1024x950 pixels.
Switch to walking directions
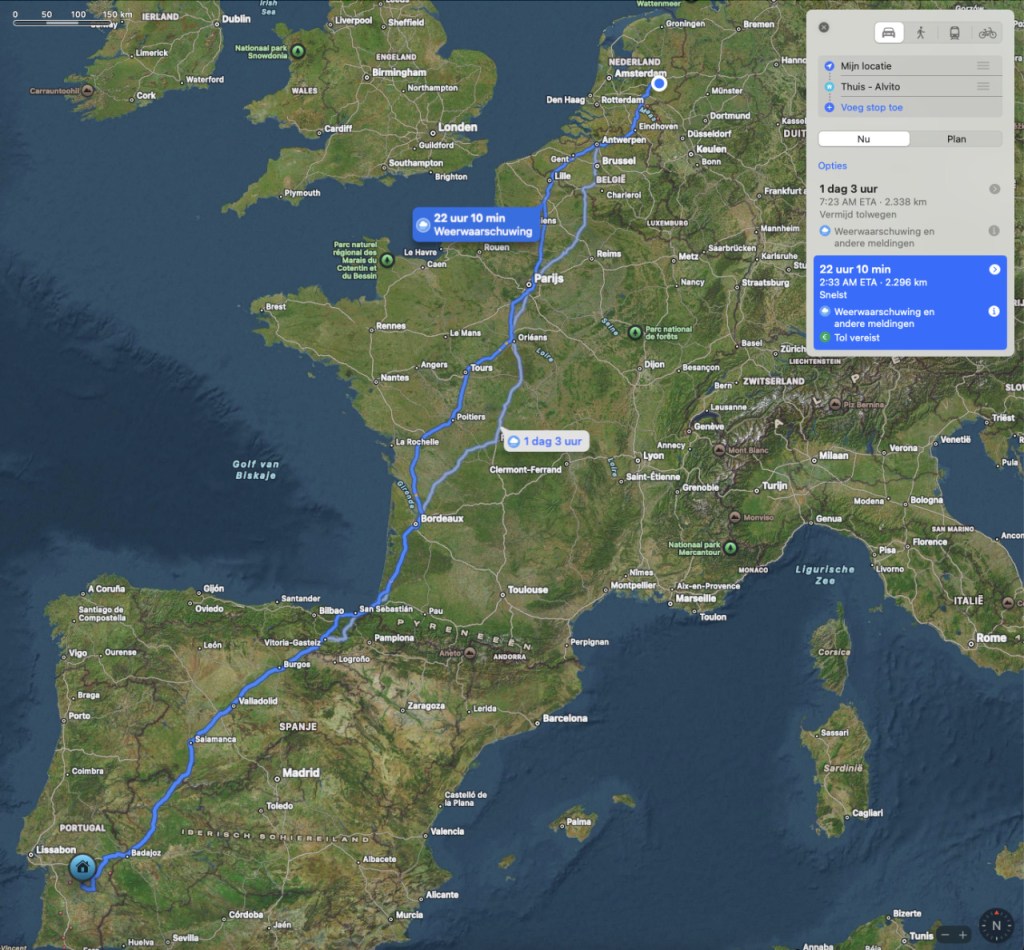(921, 32)
